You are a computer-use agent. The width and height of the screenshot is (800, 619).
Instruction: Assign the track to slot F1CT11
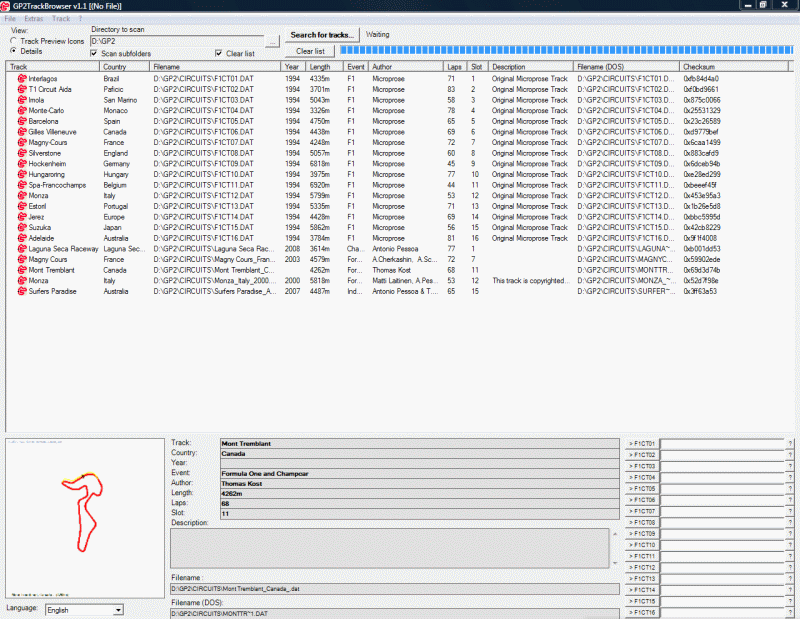point(643,556)
